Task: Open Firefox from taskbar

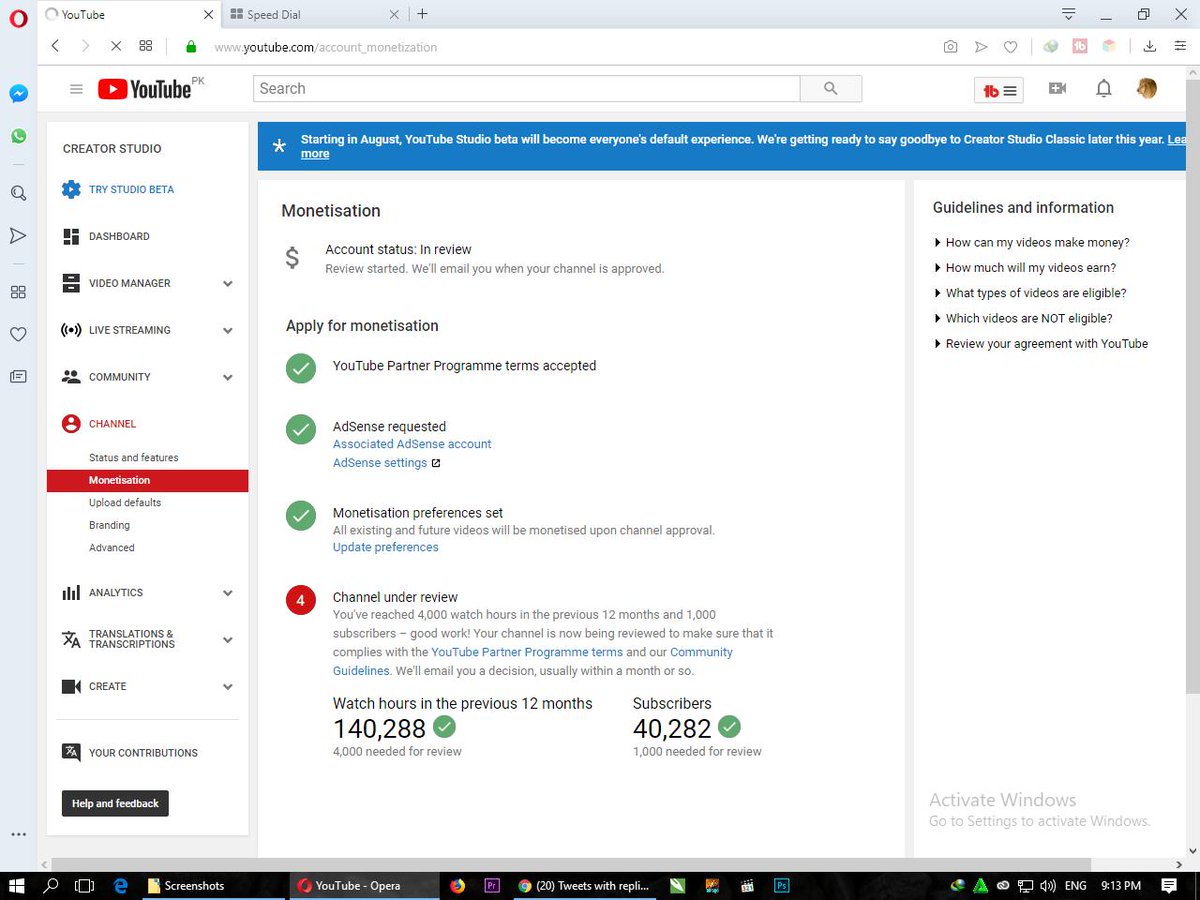Action: 458,885
